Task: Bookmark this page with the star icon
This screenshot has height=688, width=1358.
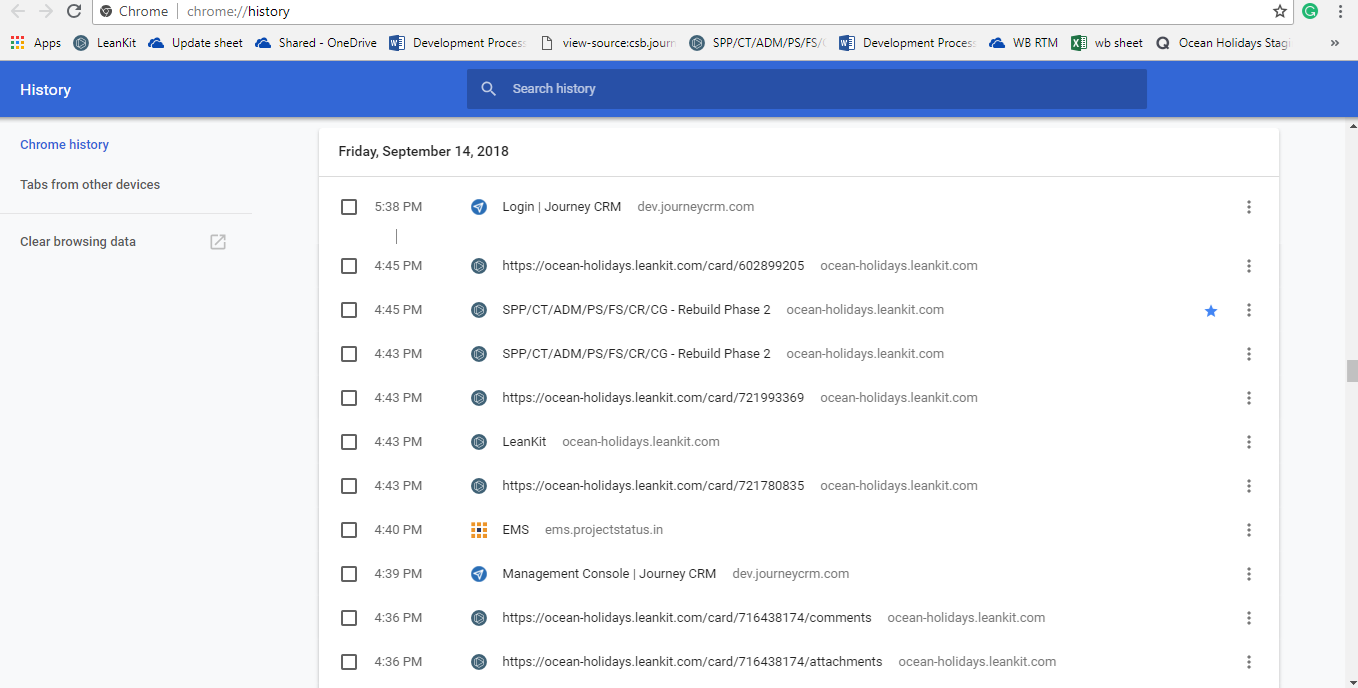Action: (x=1280, y=11)
